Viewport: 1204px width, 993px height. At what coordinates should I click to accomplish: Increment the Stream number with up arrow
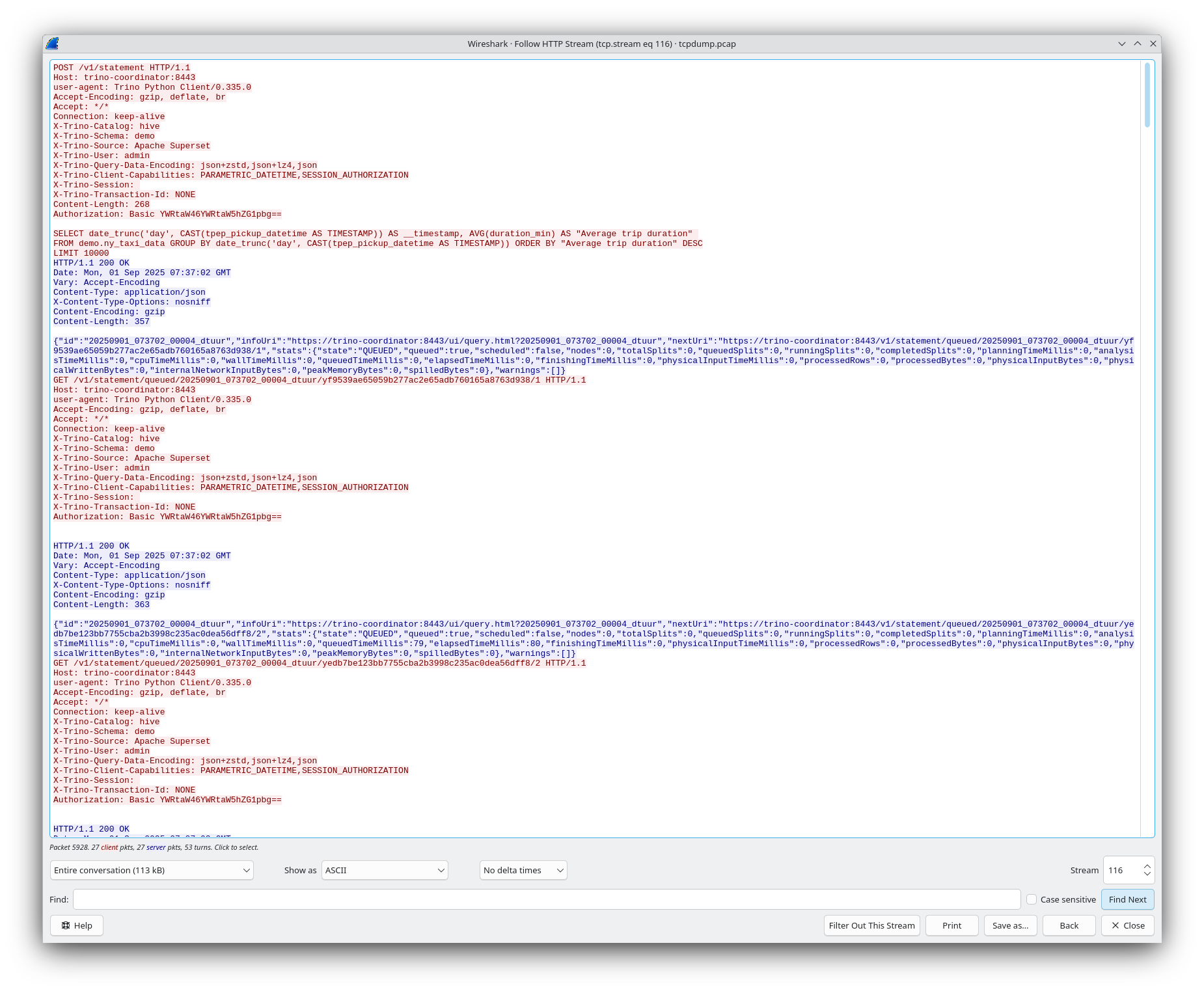tap(1147, 866)
